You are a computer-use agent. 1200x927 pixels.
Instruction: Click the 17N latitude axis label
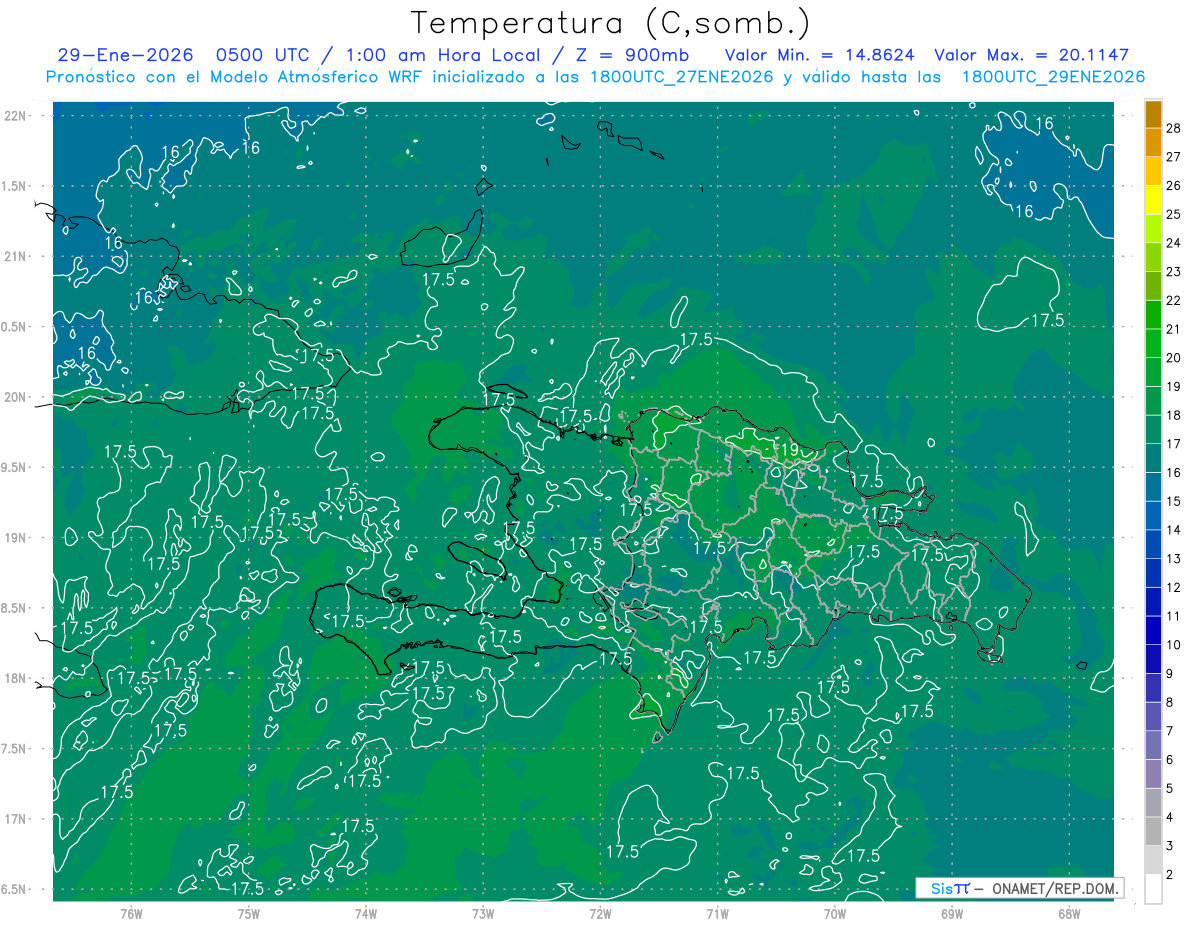16,819
